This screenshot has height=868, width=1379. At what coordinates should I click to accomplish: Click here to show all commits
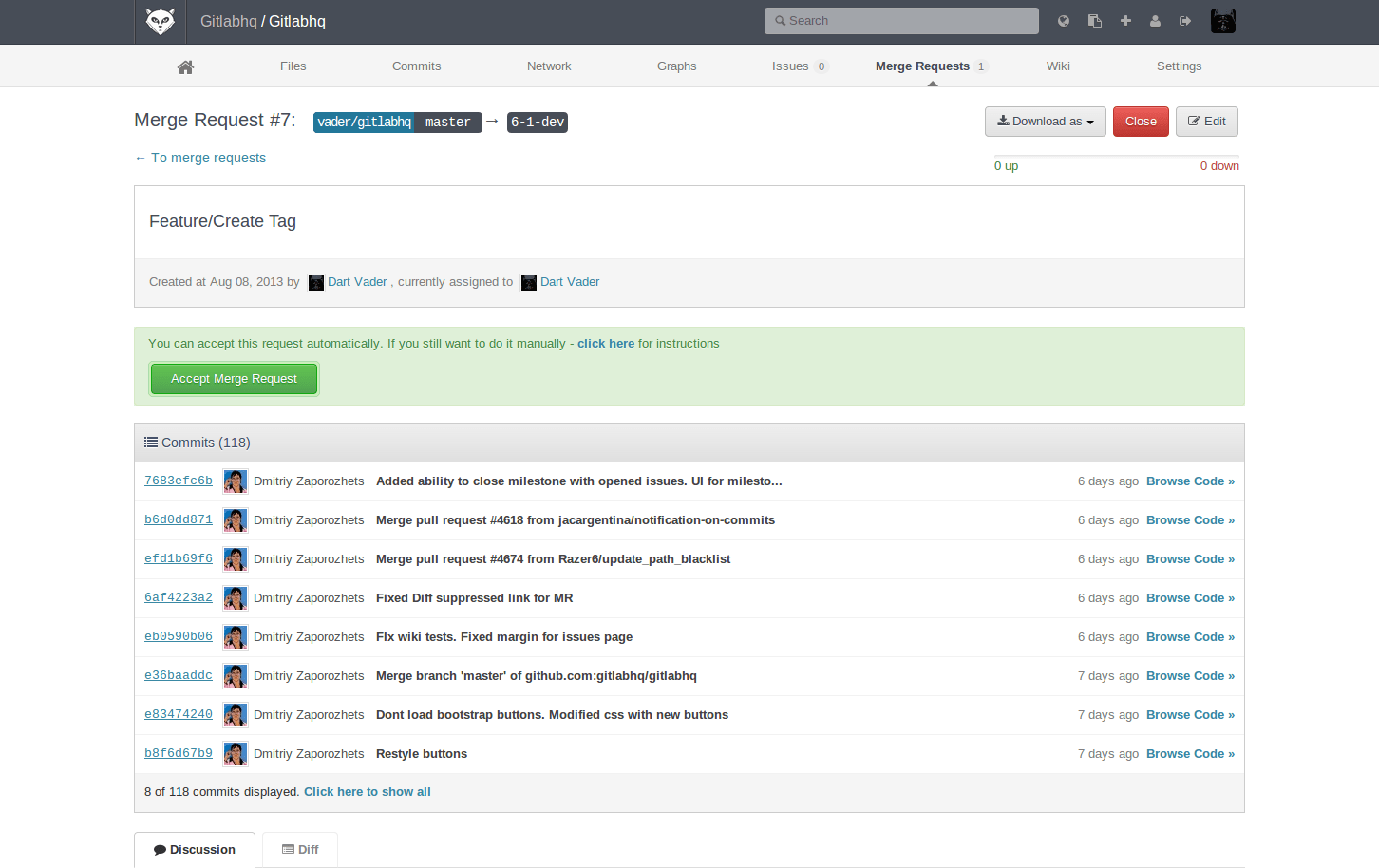pyautogui.click(x=367, y=791)
